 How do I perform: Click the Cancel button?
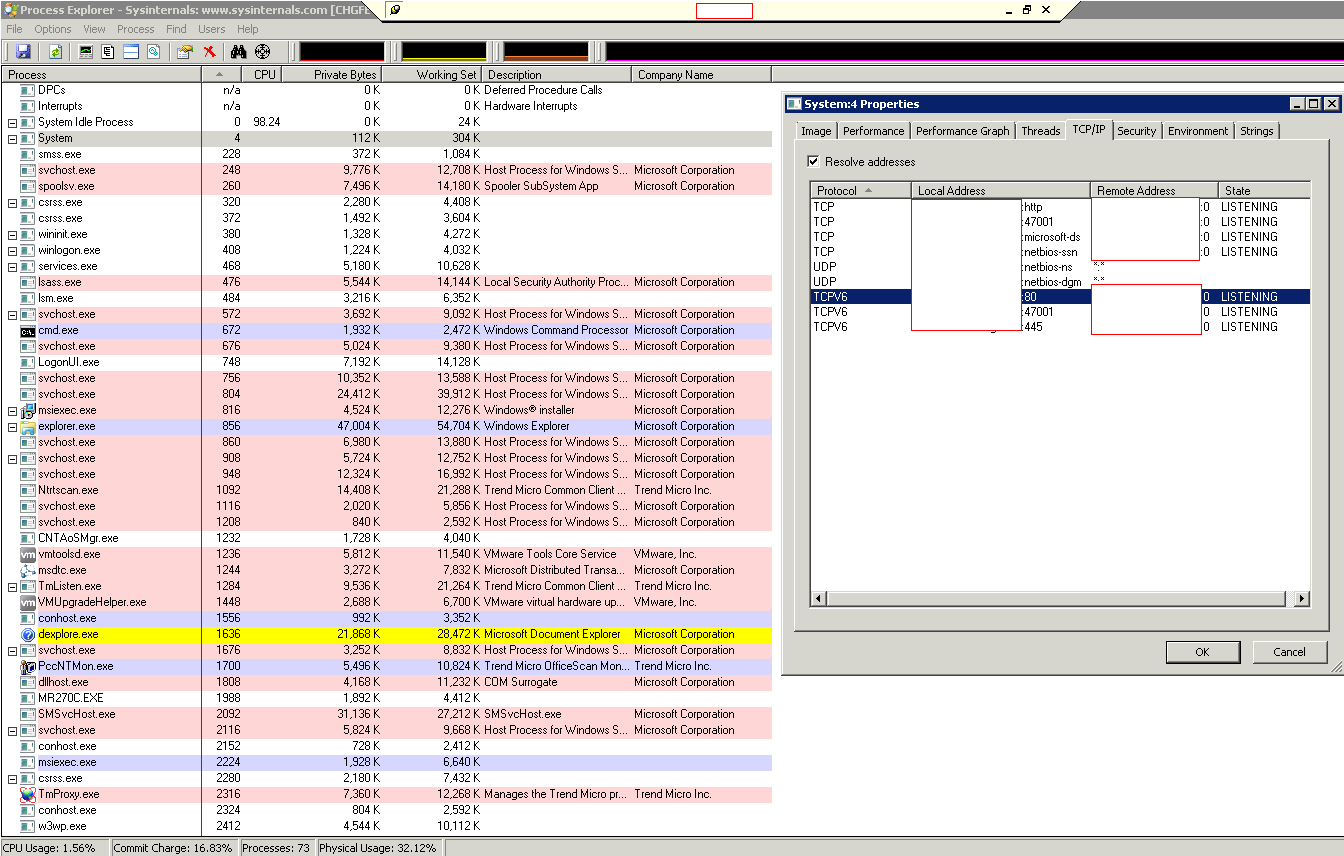coord(1289,652)
